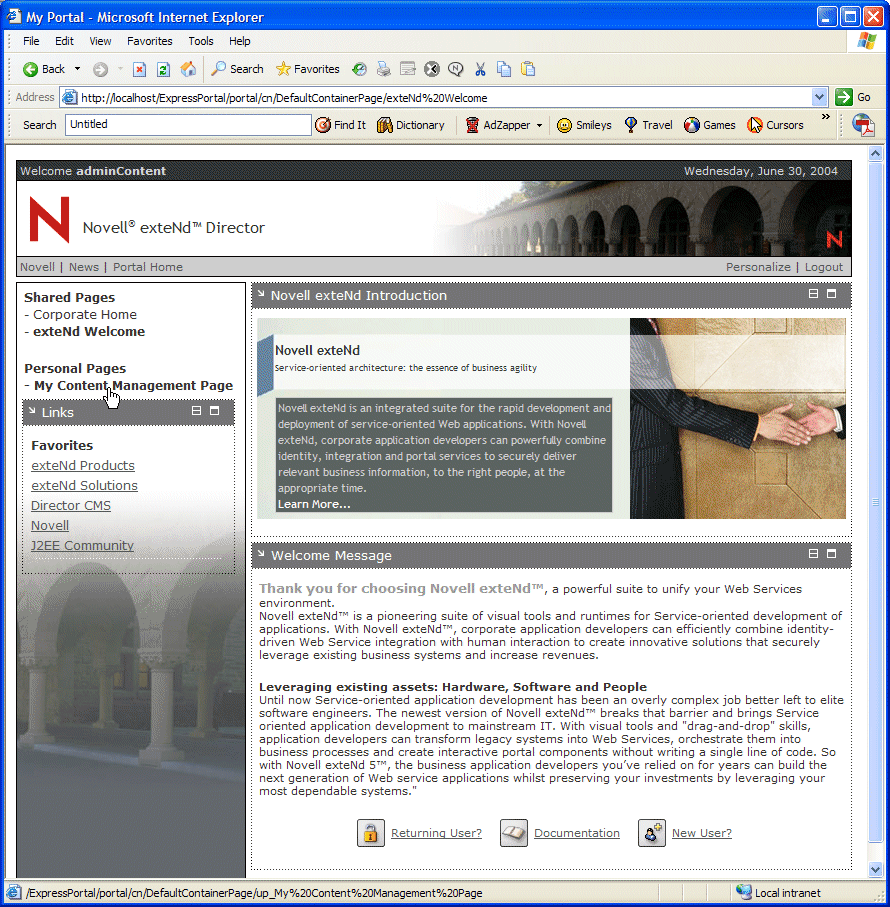Select the exteNd Welcome shared page
The height and width of the screenshot is (907, 890).
(89, 331)
